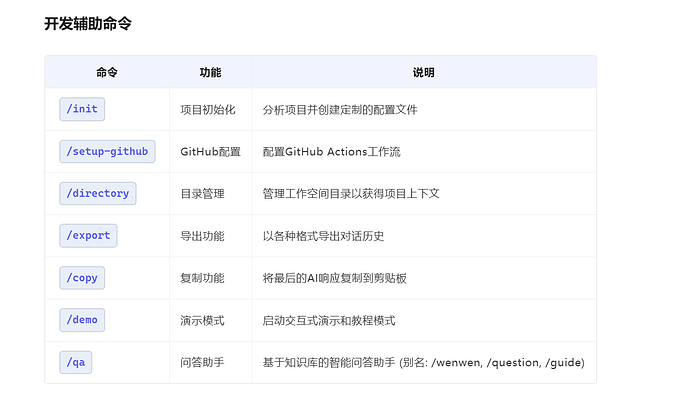This screenshot has height=411, width=690.
Task: Click the description listing /wenwen alias
Action: [423, 363]
